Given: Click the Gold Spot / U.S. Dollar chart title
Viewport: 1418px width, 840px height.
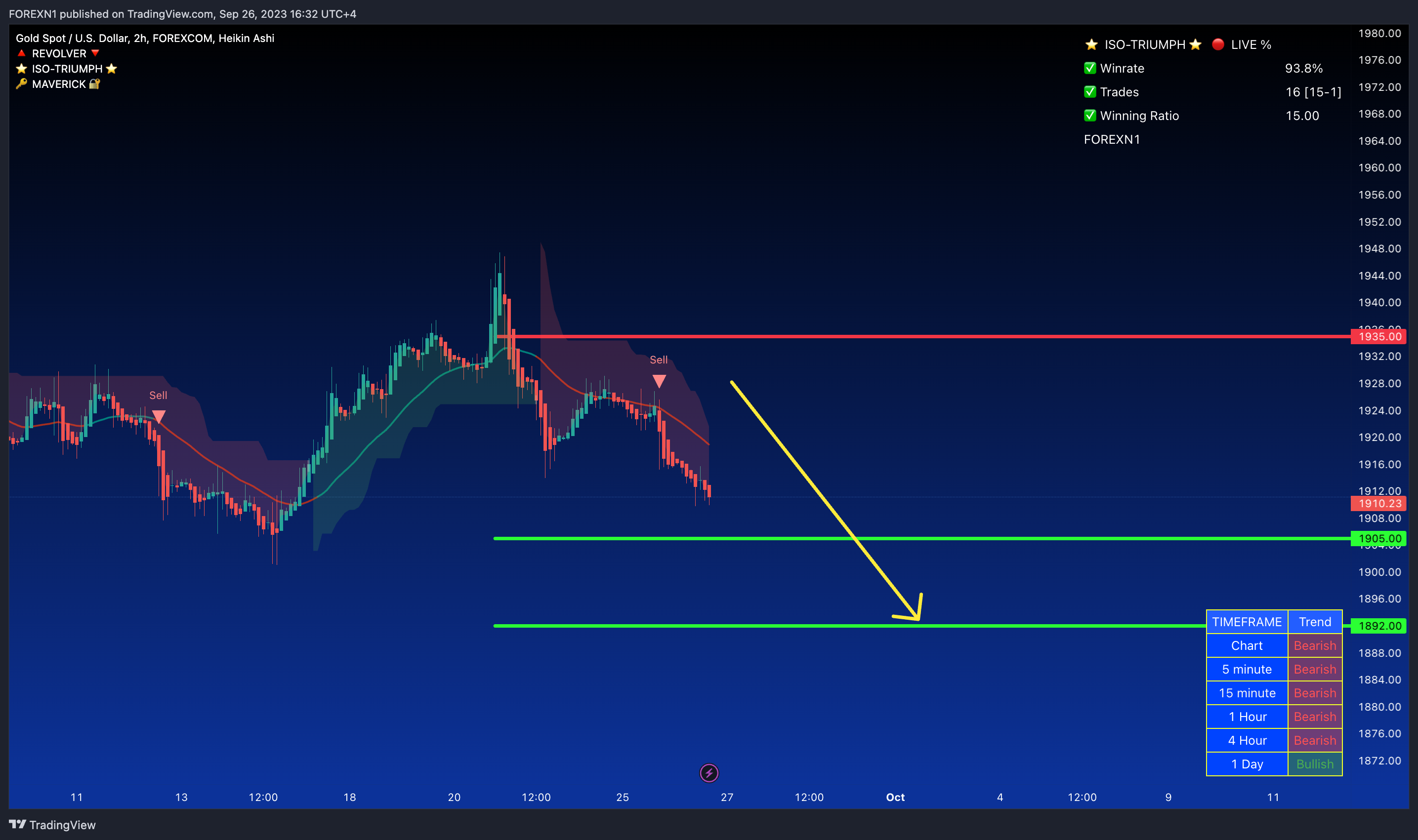Looking at the screenshot, I should coord(145,38).
